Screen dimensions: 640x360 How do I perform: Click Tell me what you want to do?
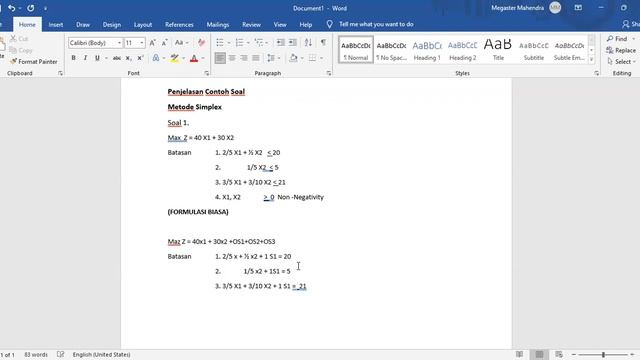(376, 24)
